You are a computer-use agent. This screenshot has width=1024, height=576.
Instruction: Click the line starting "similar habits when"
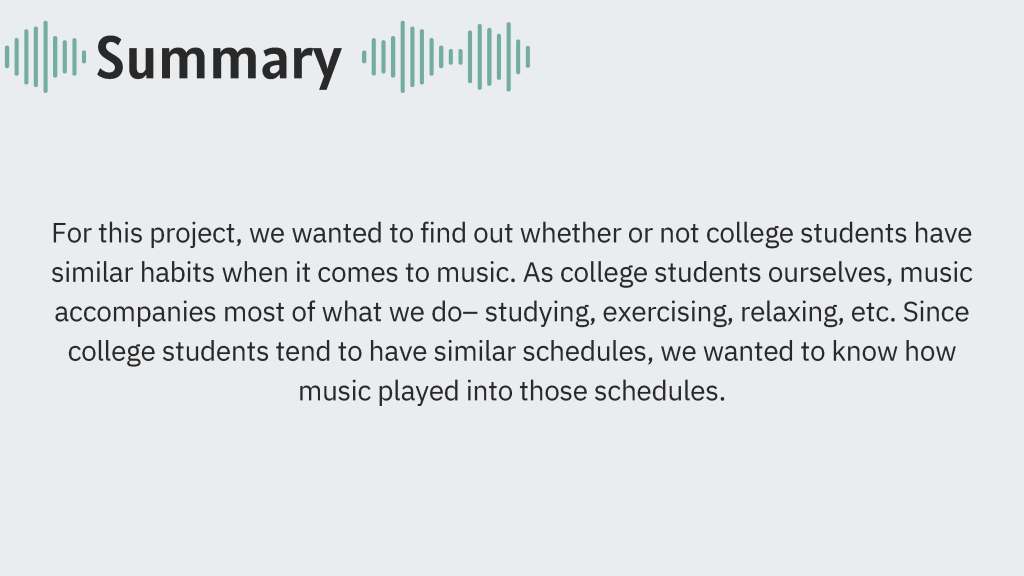tap(512, 273)
